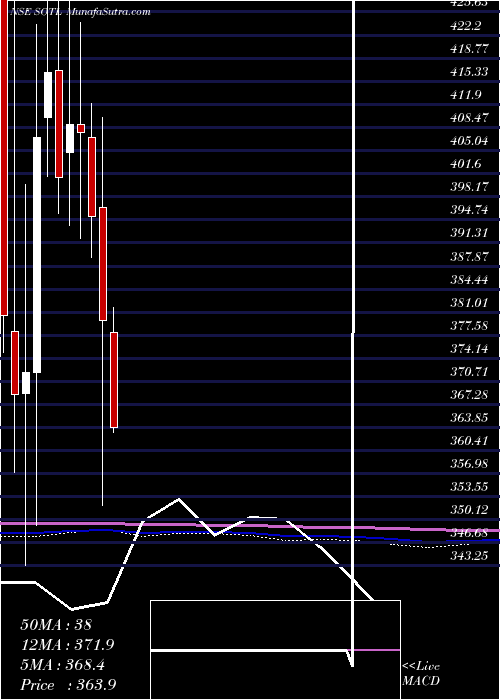
Task: Click the 387.87 price axis label
Action: (x=469, y=257)
